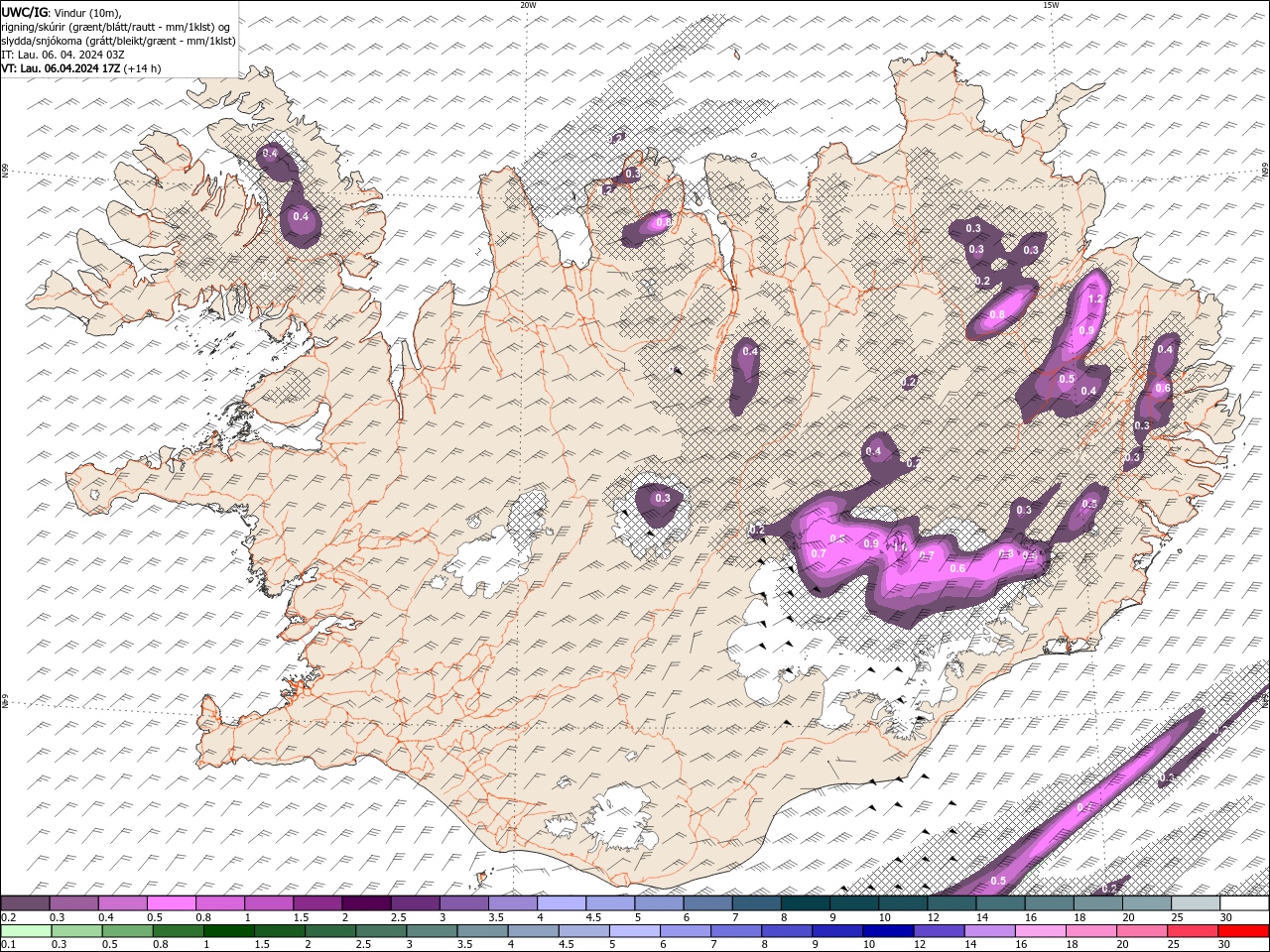Click the '0.2' number under the snow legend
Viewport: 1270px width, 952px height.
coord(7,917)
